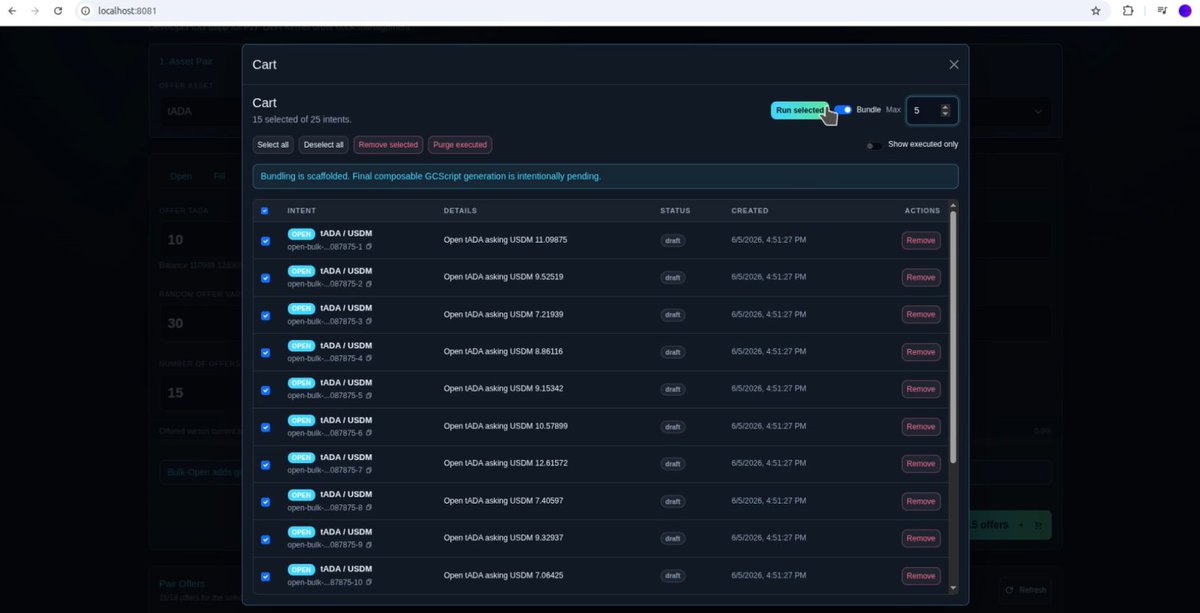Uncheck the intent asking USDM 9.15342
1200x613 pixels.
coord(265,390)
